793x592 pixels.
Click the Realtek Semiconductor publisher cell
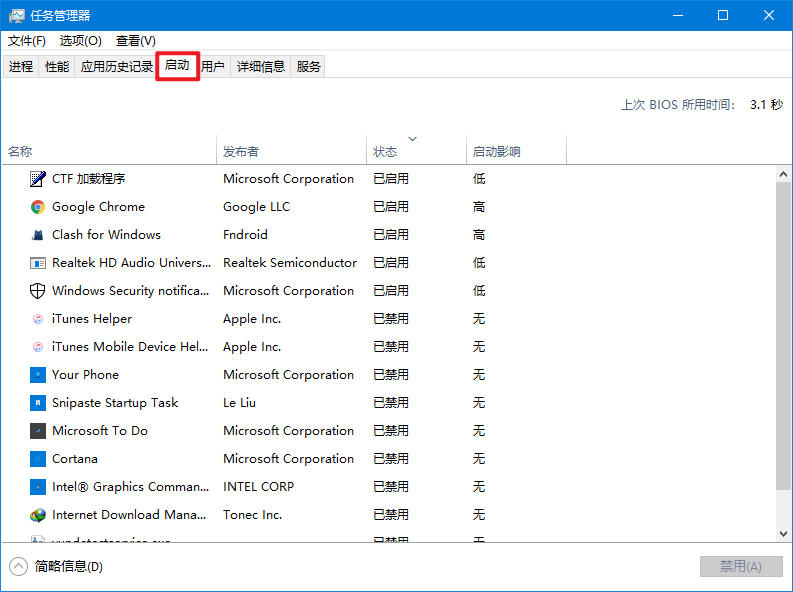pyautogui.click(x=290, y=263)
